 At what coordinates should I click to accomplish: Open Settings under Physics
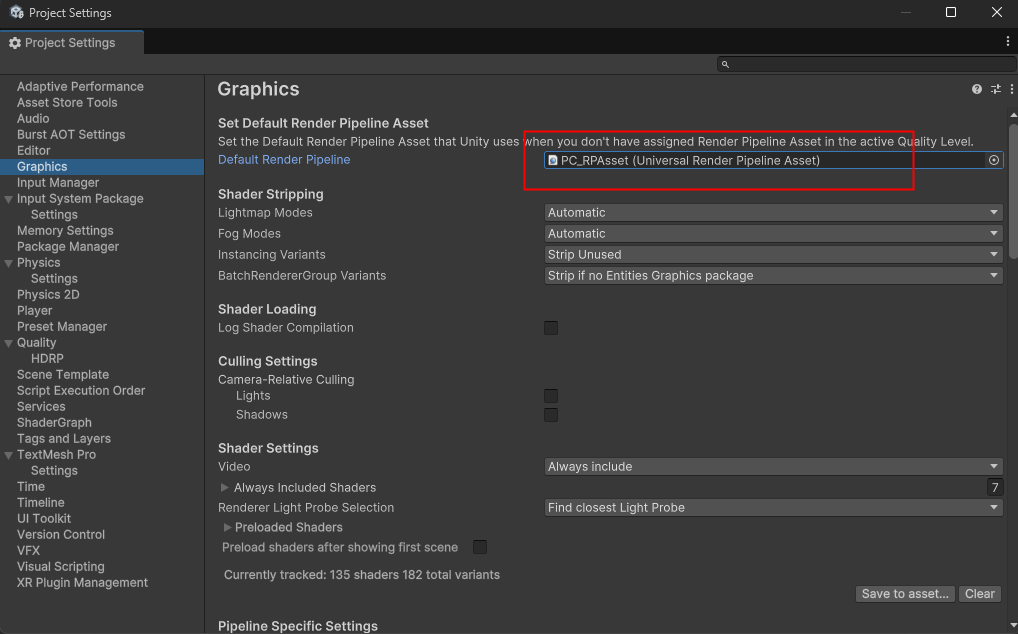click(54, 278)
